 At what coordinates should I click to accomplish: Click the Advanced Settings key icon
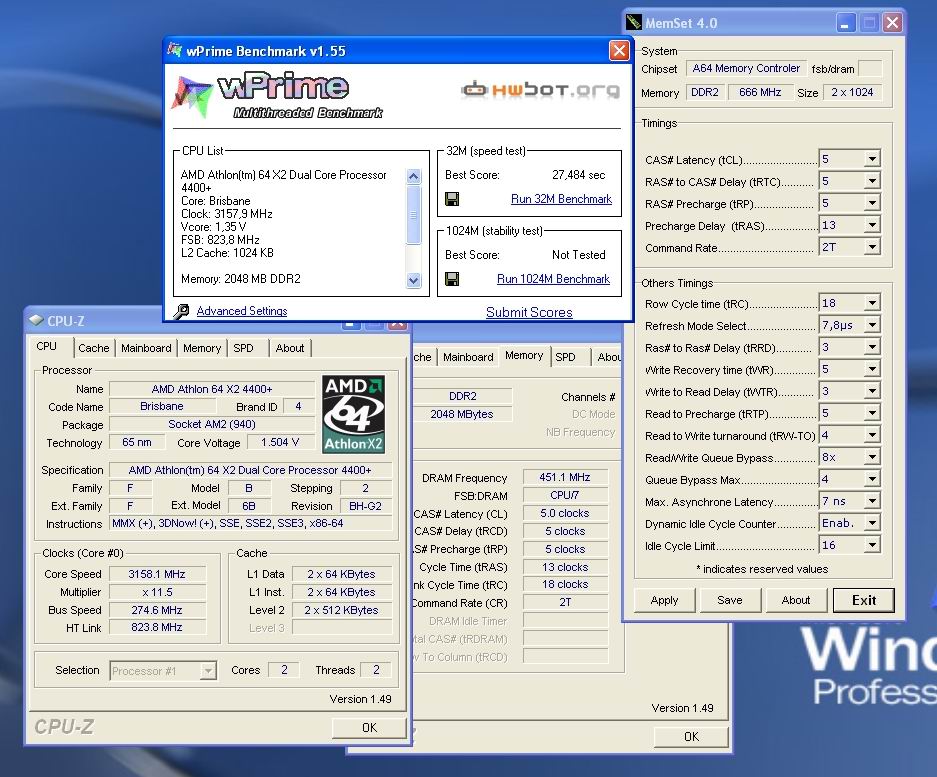[x=181, y=311]
